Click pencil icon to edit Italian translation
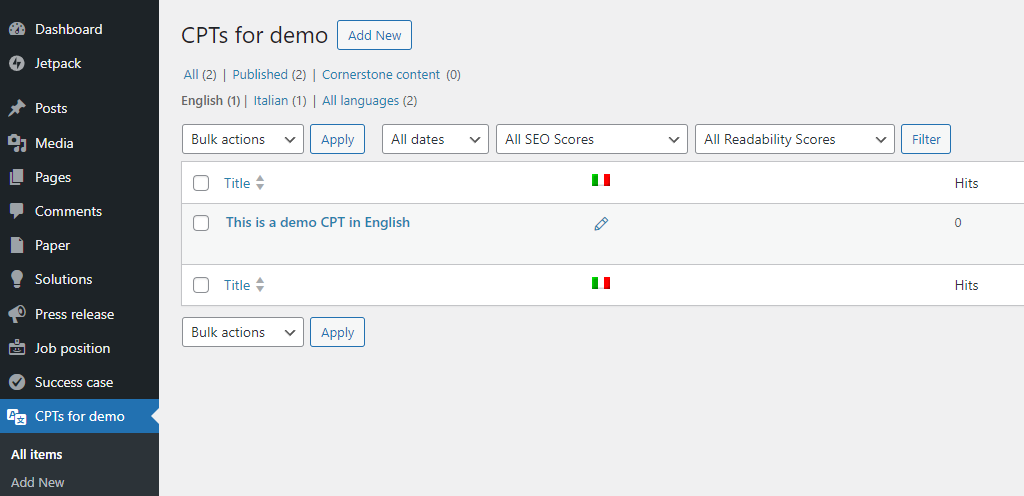Image resolution: width=1024 pixels, height=496 pixels. coord(601,224)
